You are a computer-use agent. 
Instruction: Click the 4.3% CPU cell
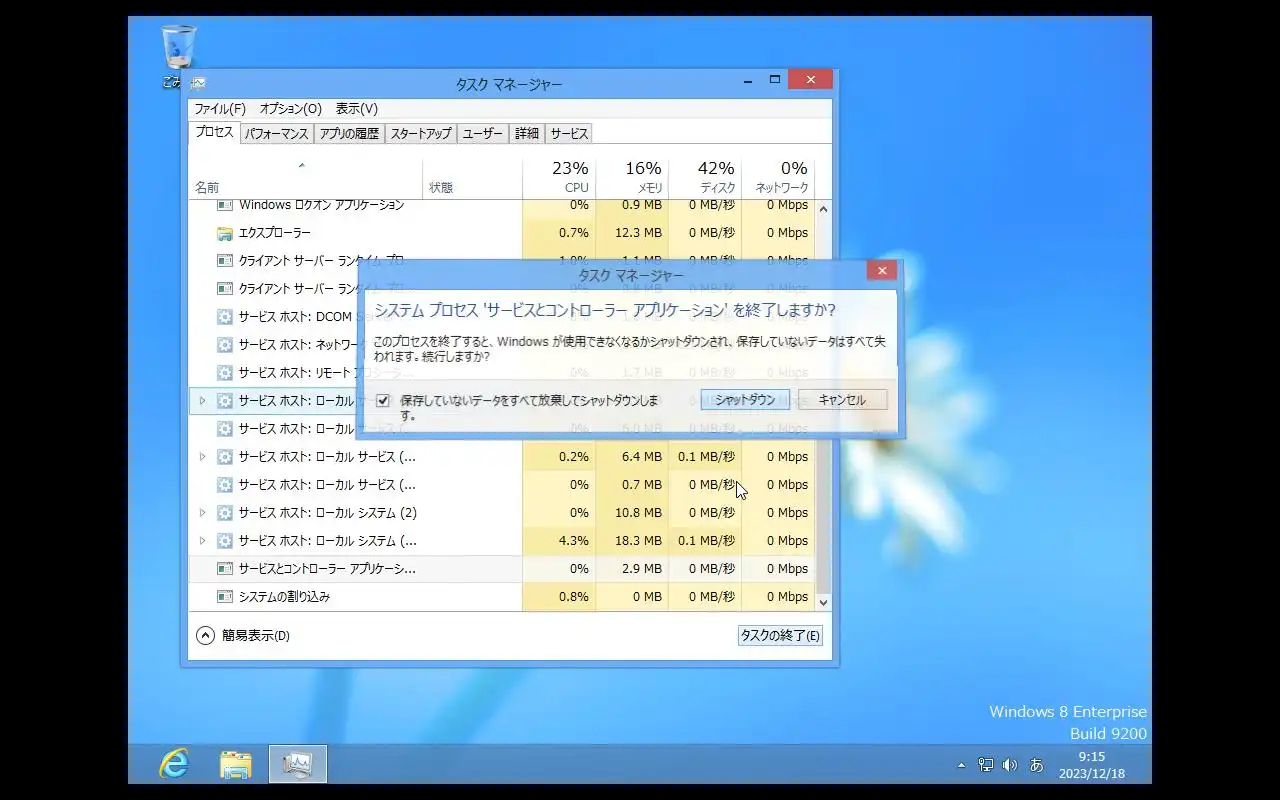(x=559, y=541)
